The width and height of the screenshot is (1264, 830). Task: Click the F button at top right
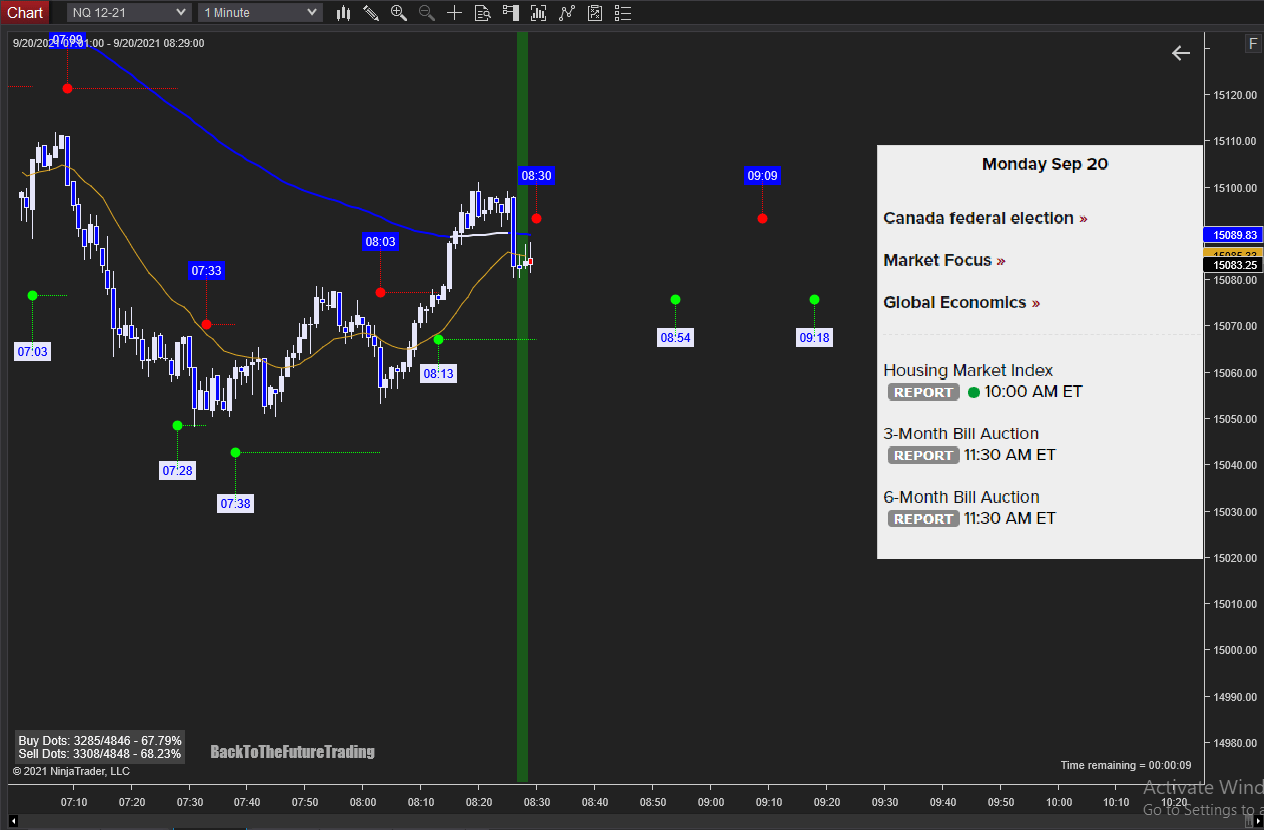coord(1253,43)
